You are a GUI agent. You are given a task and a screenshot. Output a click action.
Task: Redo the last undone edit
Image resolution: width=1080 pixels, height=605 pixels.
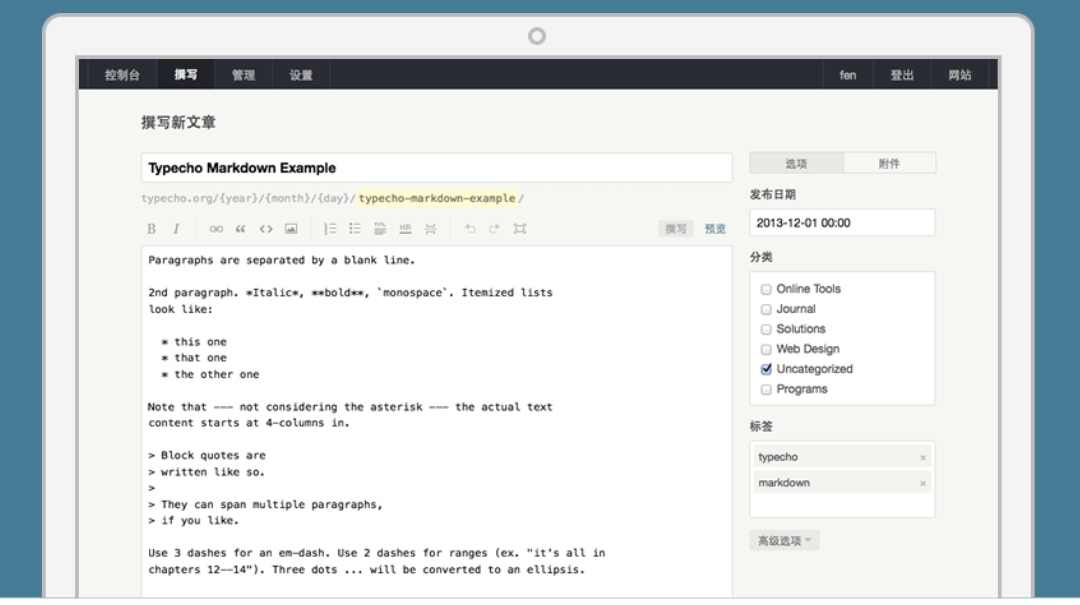(495, 229)
